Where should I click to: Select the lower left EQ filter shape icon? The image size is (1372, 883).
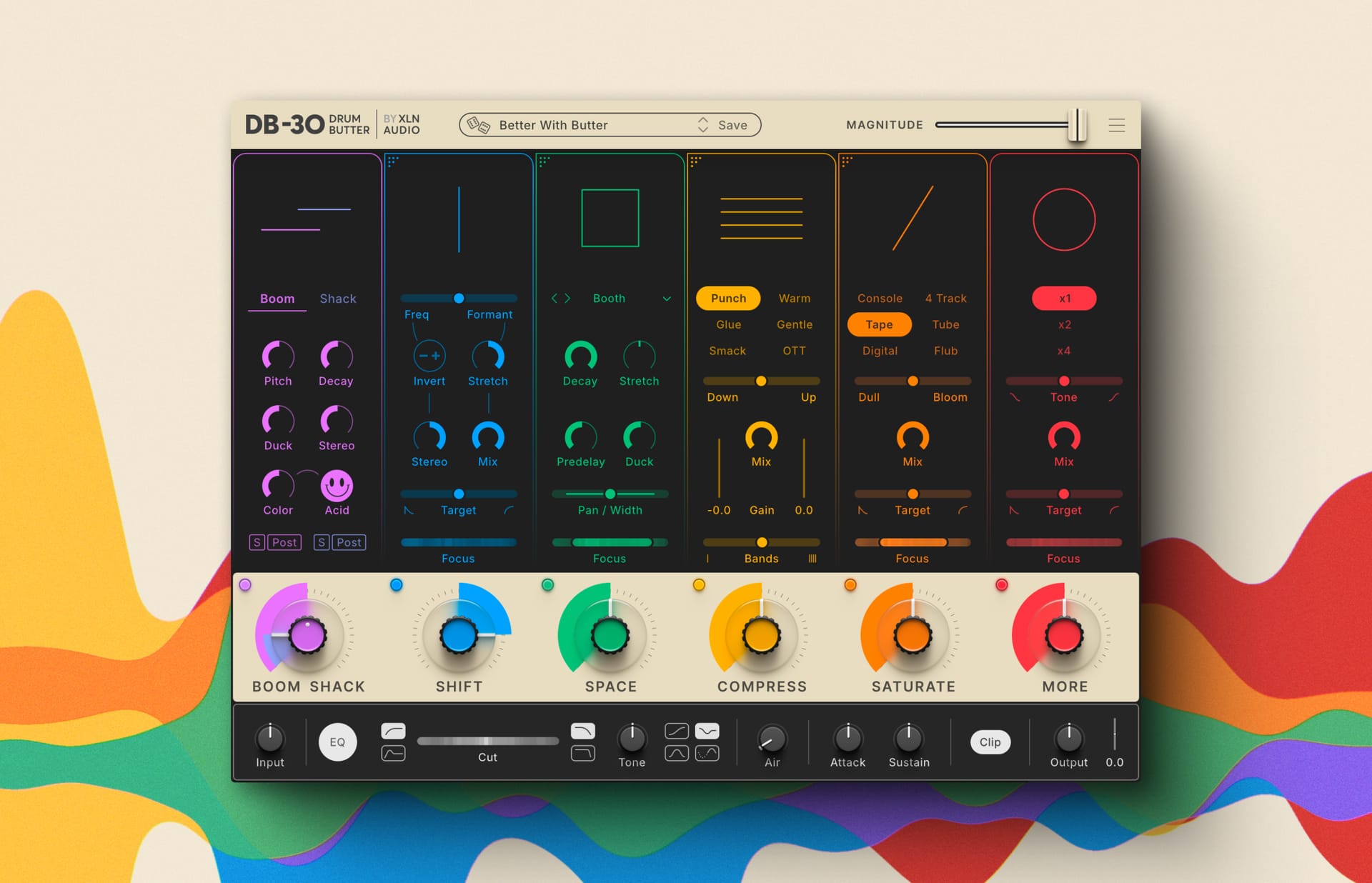pyautogui.click(x=393, y=753)
